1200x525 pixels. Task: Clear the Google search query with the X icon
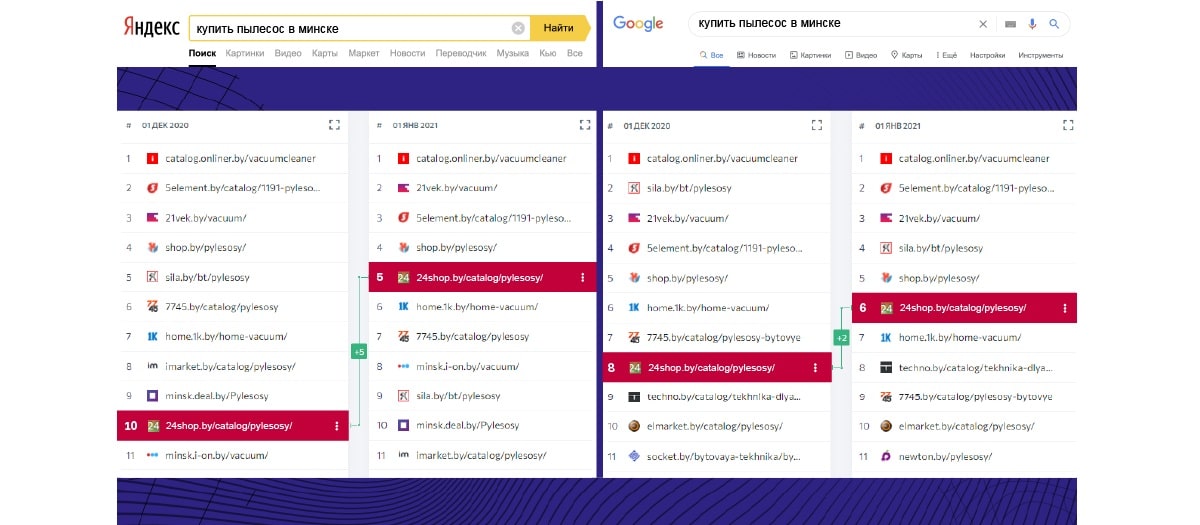point(983,24)
